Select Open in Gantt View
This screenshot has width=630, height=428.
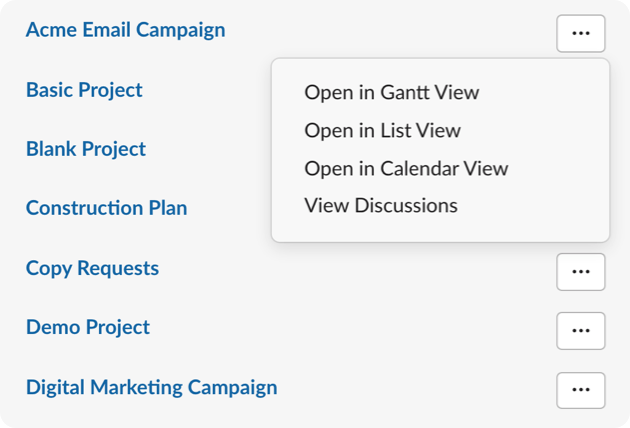[x=391, y=92]
